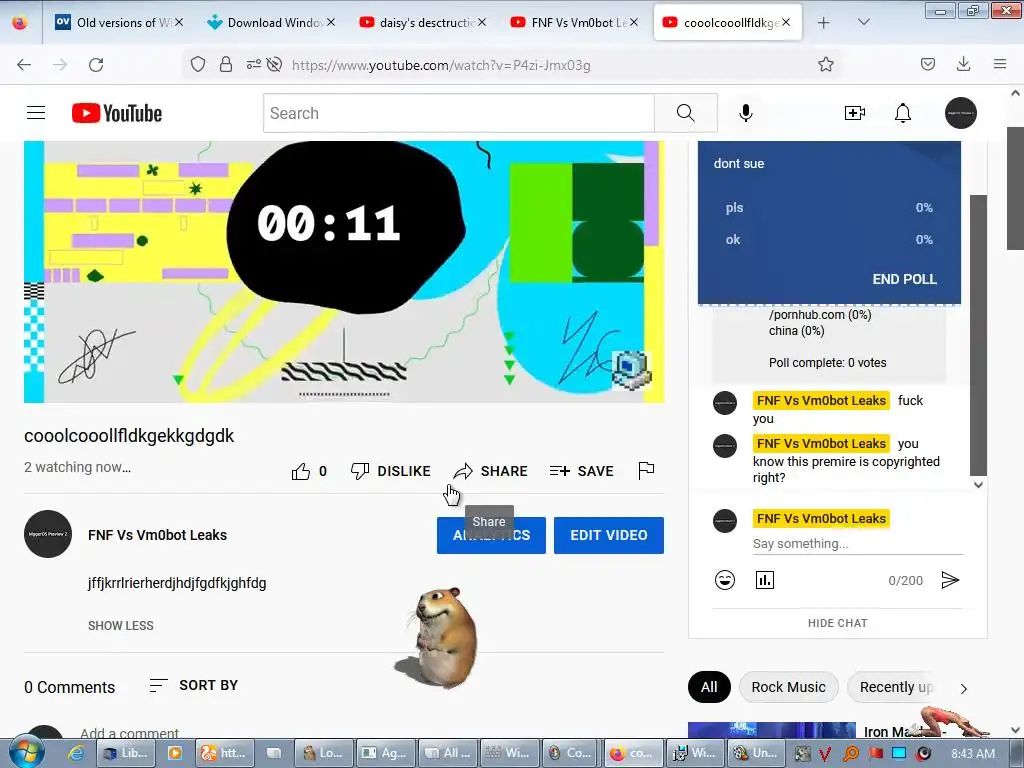Image resolution: width=1024 pixels, height=768 pixels.
Task: Click HIDE CHAT
Action: [x=837, y=623]
